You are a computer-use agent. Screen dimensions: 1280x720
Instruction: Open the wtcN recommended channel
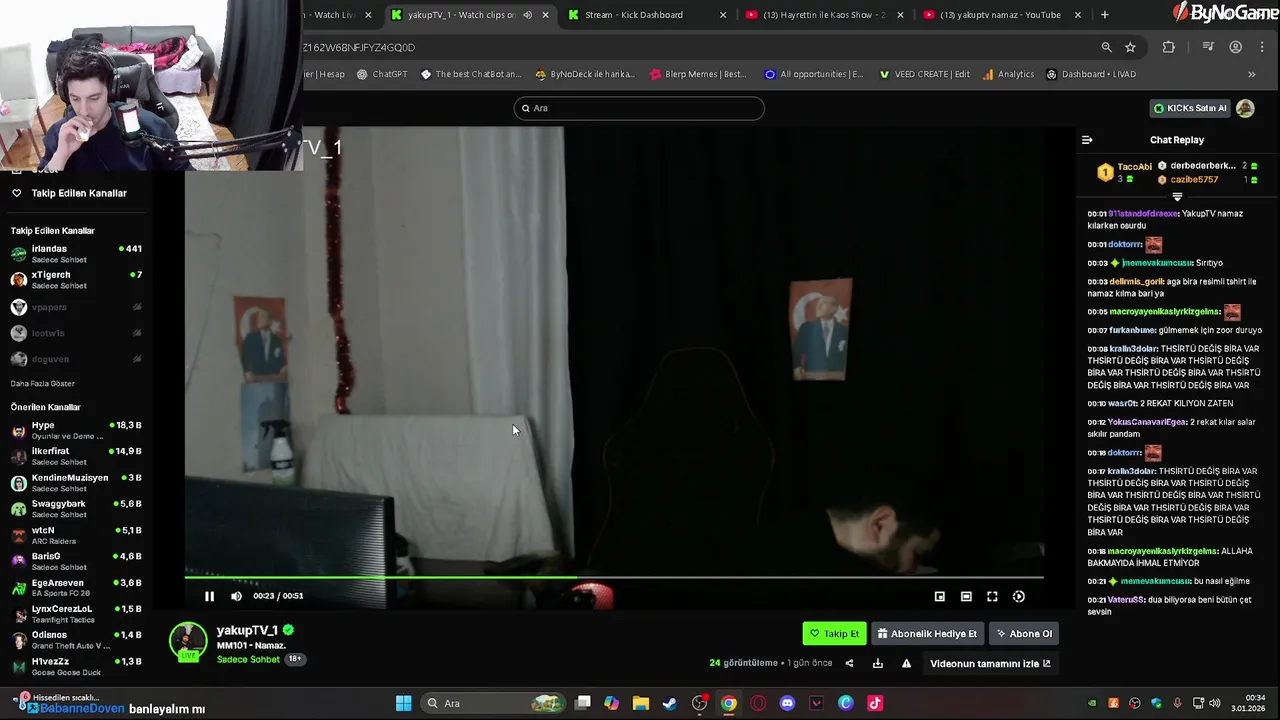coord(78,535)
